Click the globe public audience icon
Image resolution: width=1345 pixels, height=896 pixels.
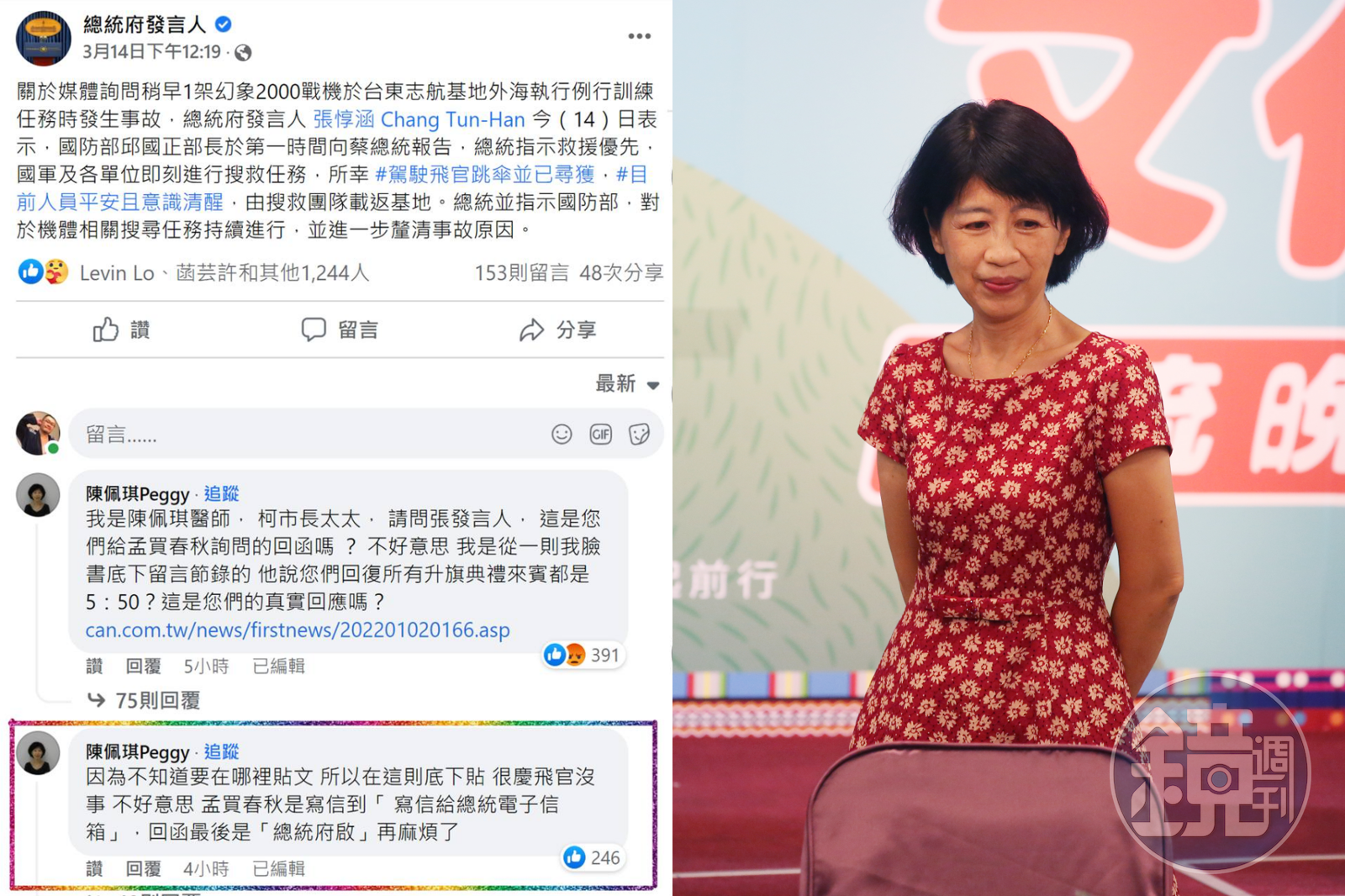click(243, 53)
